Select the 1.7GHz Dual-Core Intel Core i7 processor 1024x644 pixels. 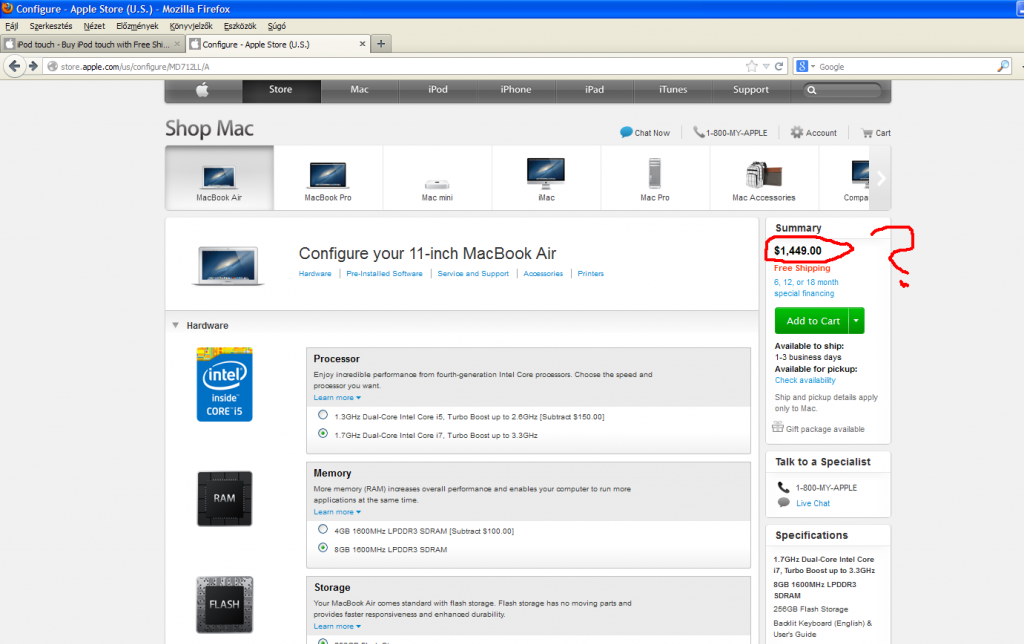tap(323, 433)
